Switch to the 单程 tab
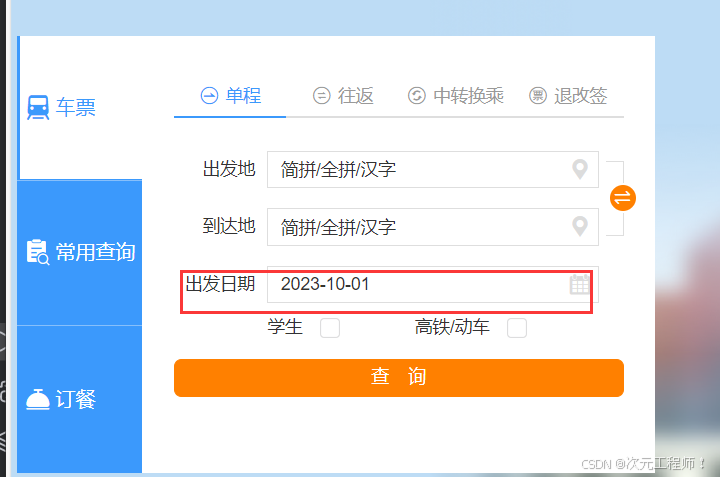 (230, 96)
